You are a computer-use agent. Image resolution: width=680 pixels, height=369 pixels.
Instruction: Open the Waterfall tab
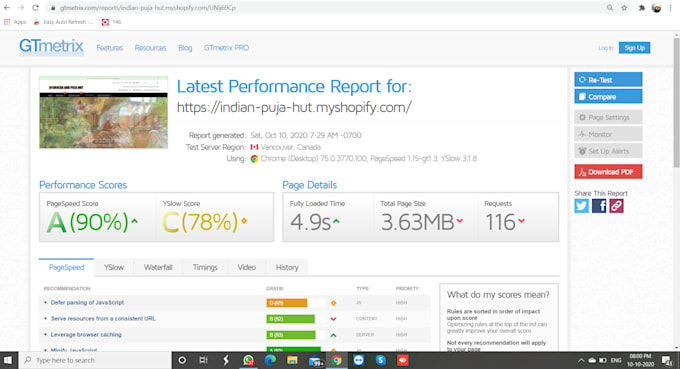pos(158,267)
